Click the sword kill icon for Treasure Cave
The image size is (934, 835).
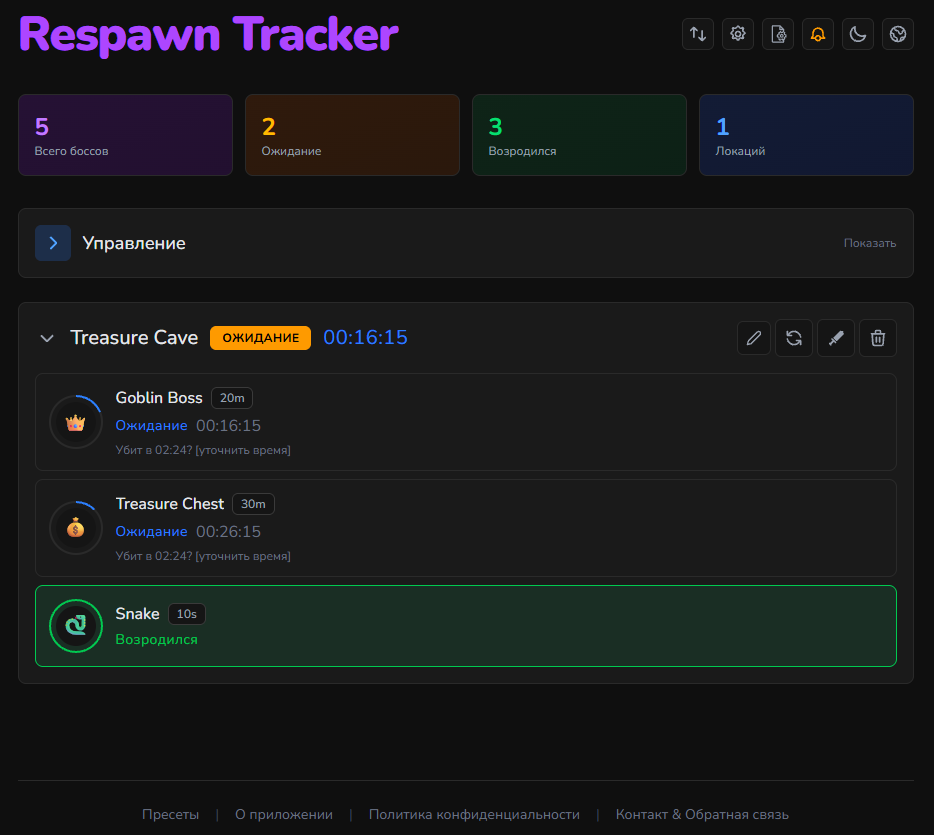click(837, 338)
